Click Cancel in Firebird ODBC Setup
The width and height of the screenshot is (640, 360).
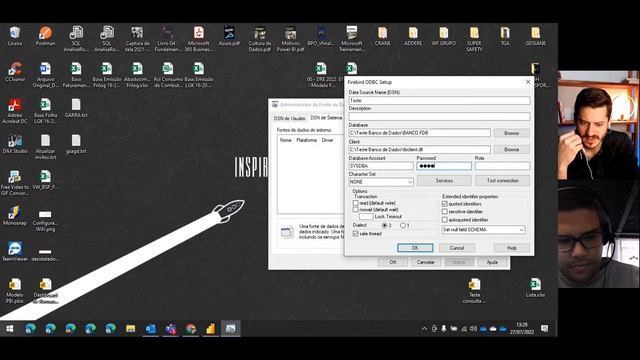[x=457, y=248]
